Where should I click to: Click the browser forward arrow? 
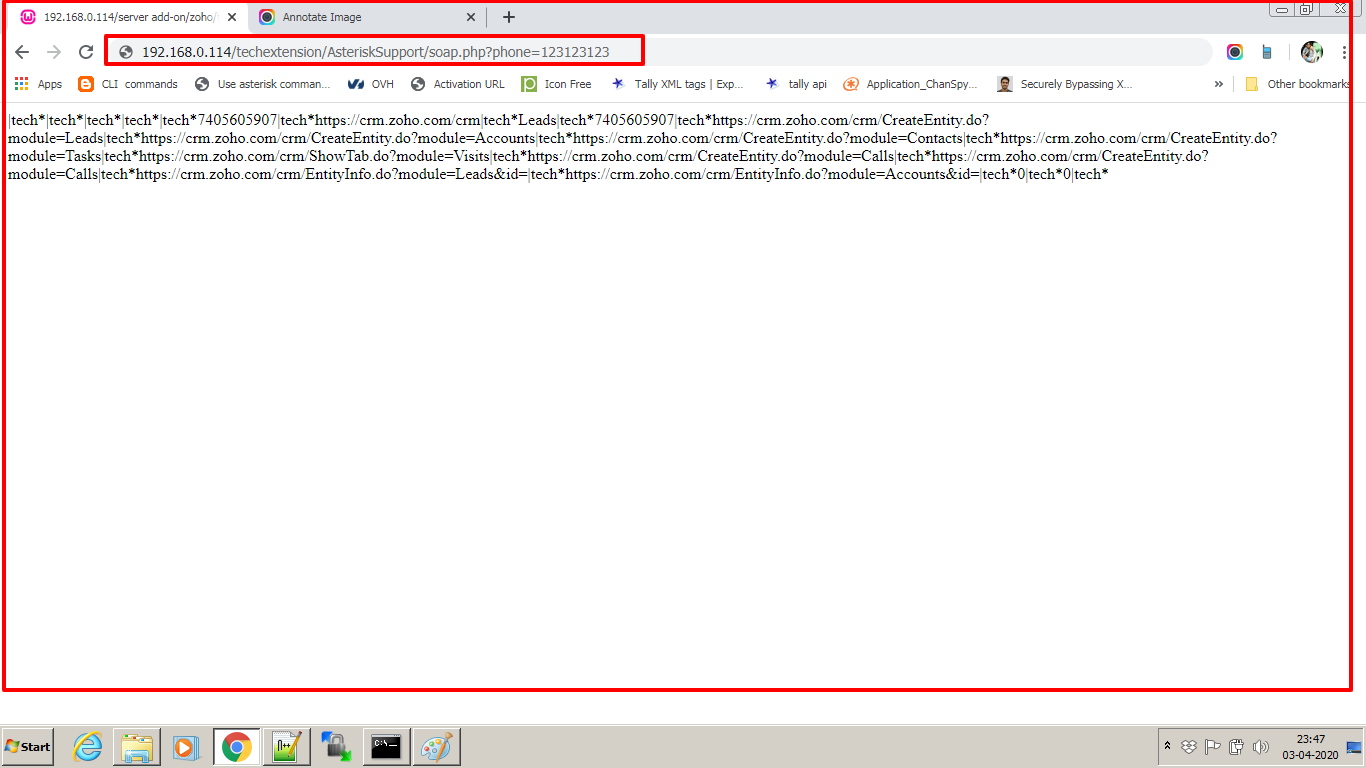54,52
